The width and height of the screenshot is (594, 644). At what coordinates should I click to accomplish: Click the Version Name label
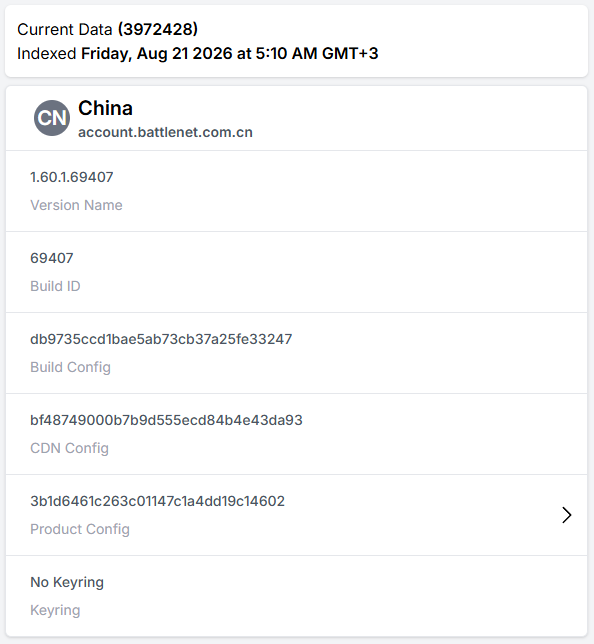pyautogui.click(x=76, y=205)
